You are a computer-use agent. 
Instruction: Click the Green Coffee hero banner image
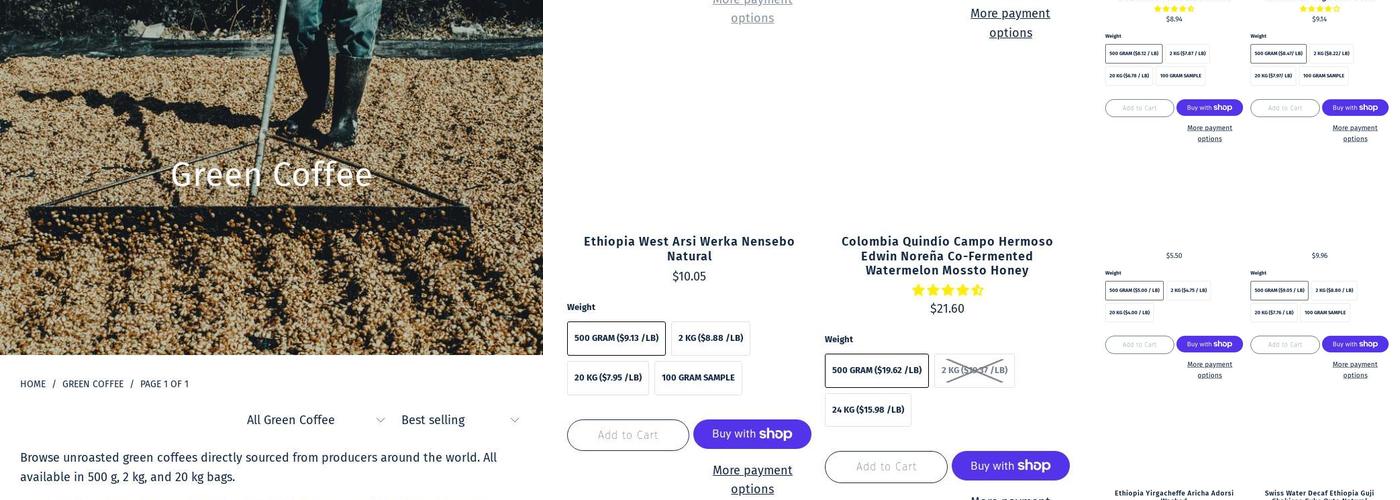click(271, 100)
